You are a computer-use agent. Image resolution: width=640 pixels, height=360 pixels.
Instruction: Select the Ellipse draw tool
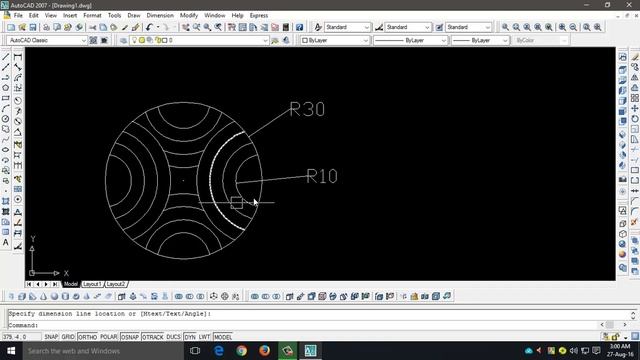(x=6, y=150)
